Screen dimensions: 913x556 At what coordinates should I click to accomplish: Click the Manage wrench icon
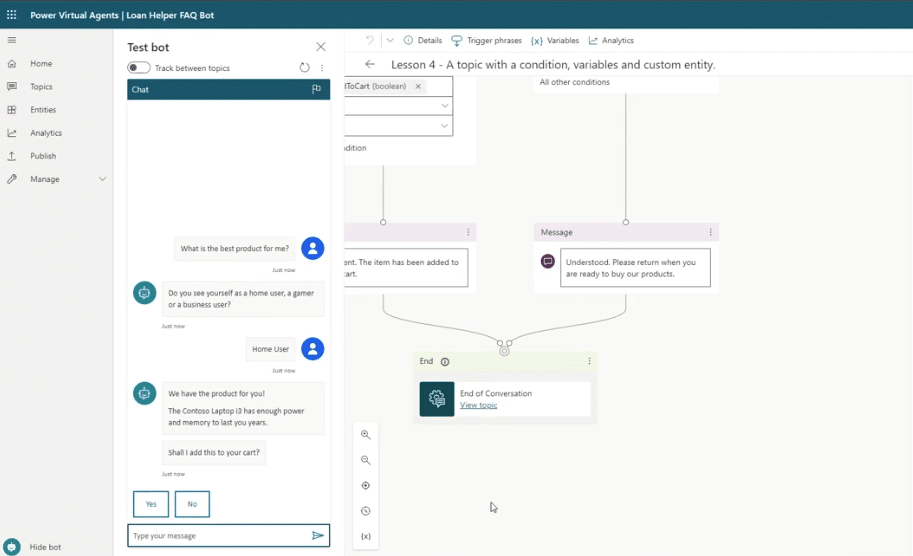[12, 179]
